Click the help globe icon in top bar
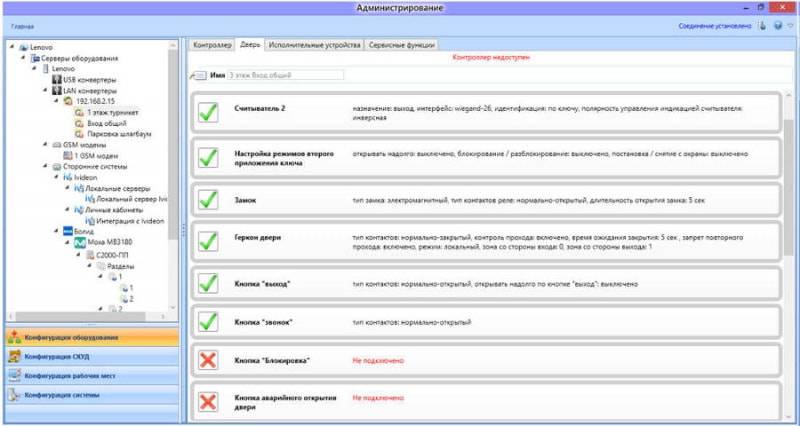 coord(776,25)
